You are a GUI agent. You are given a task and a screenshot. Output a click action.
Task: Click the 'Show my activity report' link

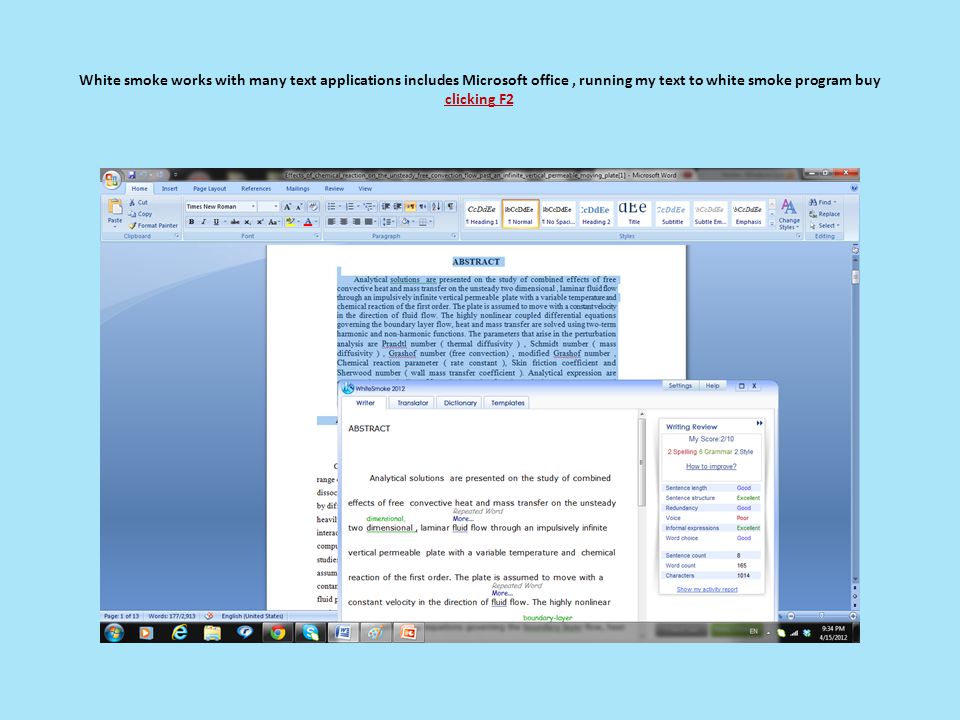coord(707,590)
